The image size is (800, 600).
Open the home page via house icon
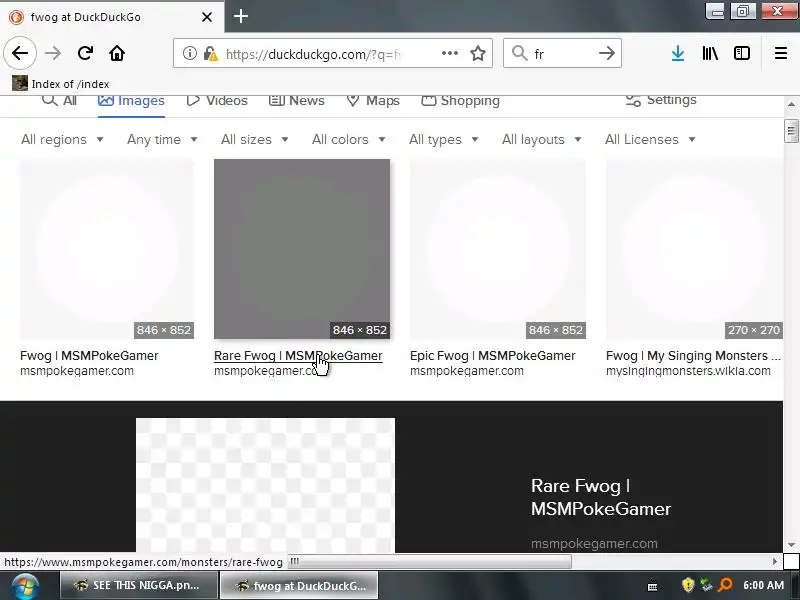click(x=117, y=53)
